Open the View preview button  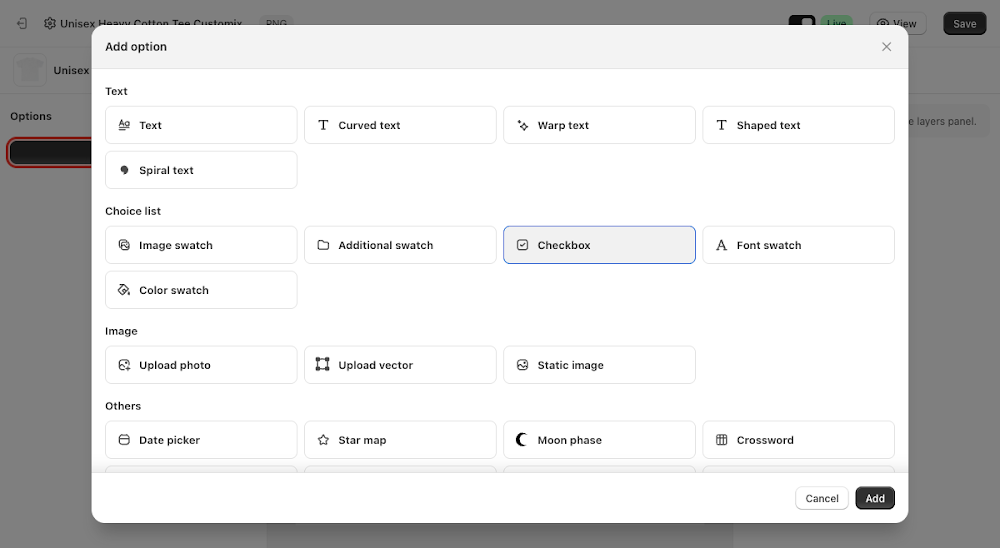(x=897, y=24)
